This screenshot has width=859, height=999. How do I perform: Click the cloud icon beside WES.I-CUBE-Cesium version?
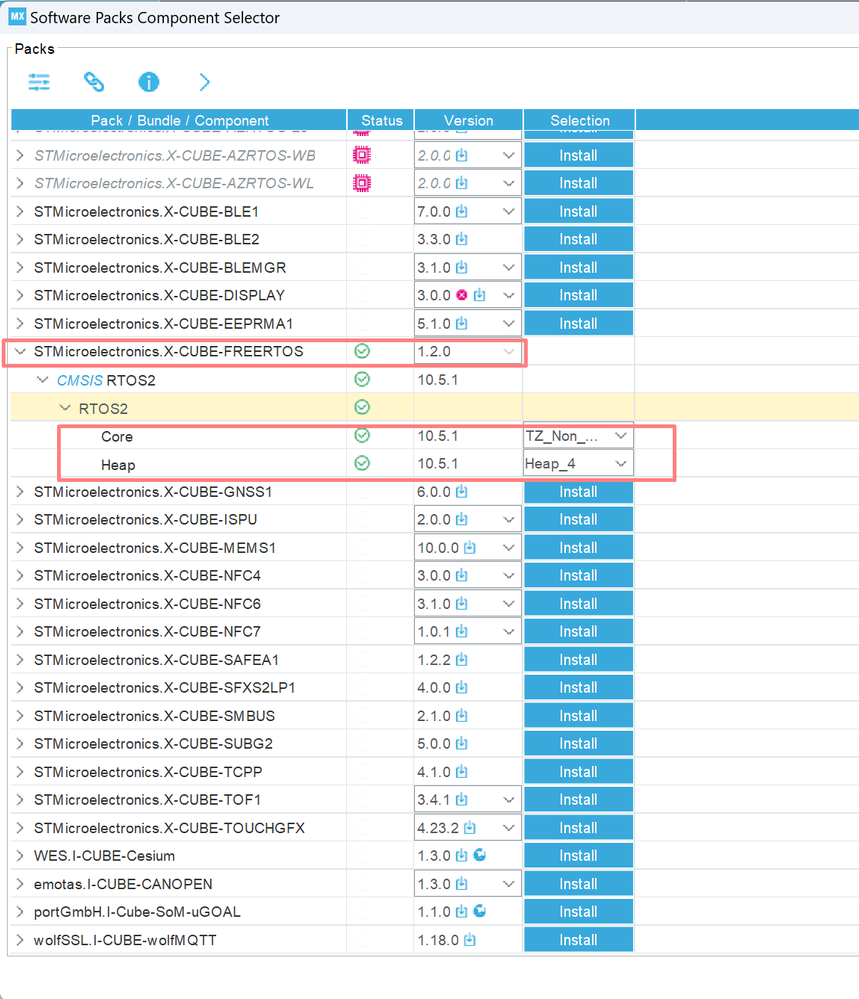(x=482, y=855)
